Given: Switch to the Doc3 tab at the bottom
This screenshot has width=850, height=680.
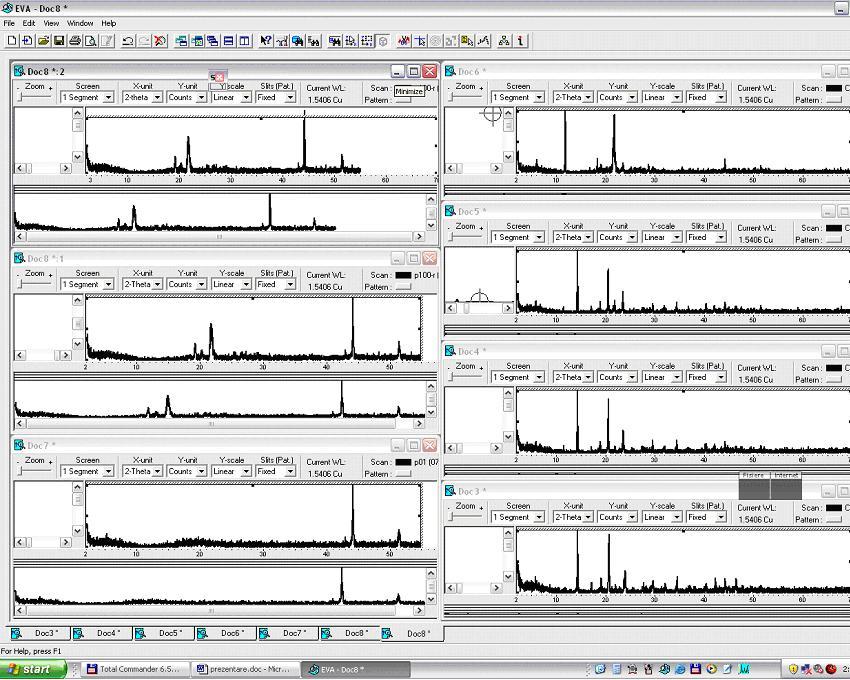Looking at the screenshot, I should 41,633.
